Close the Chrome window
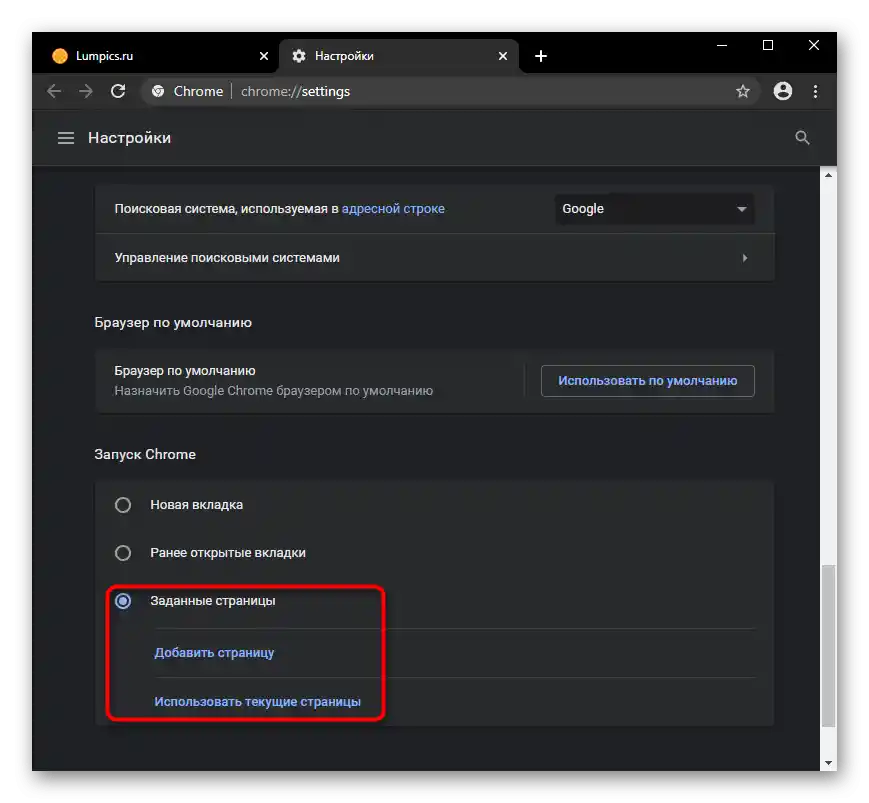 tap(814, 45)
